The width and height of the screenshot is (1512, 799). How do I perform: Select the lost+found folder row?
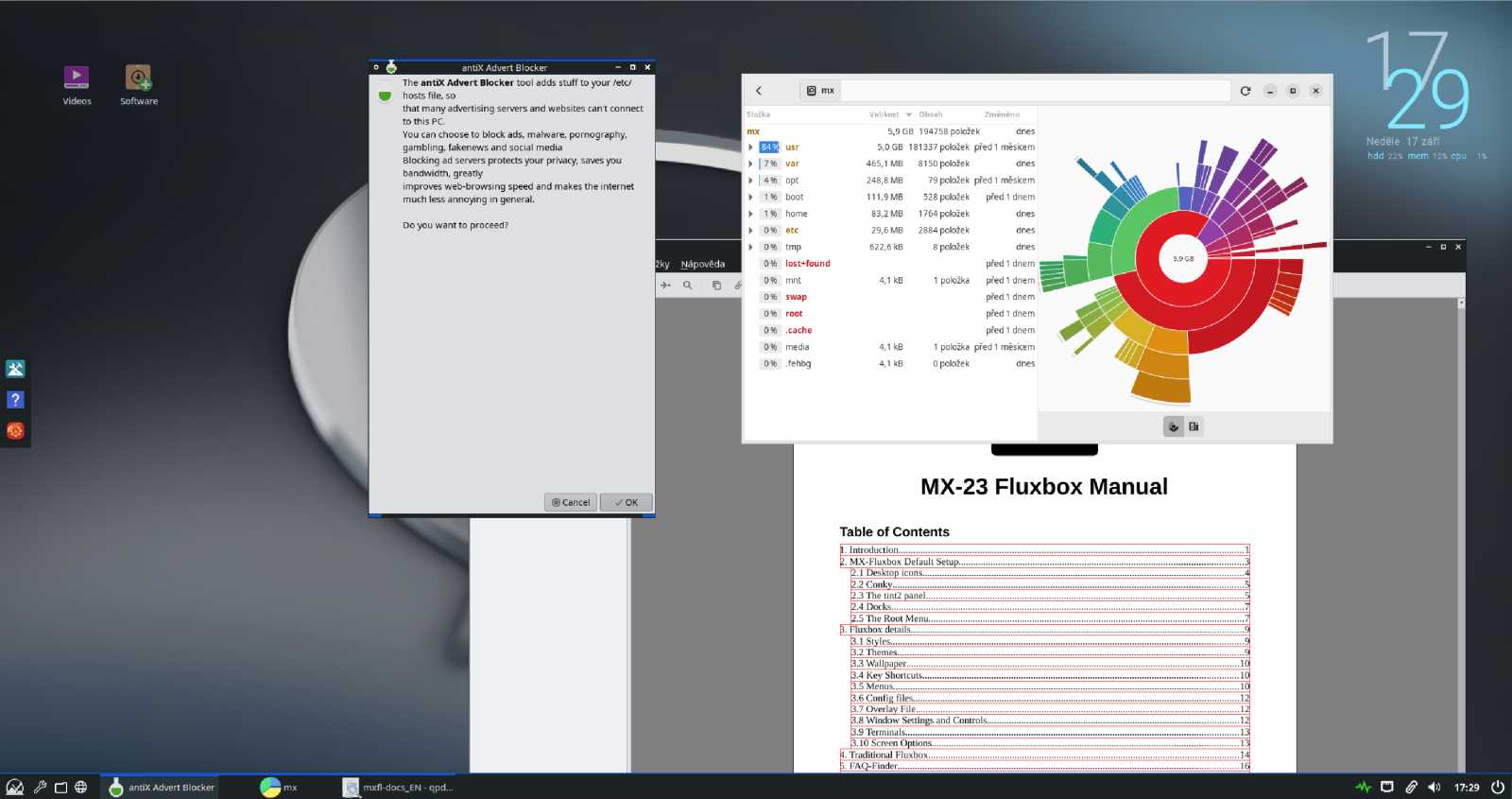pos(891,264)
